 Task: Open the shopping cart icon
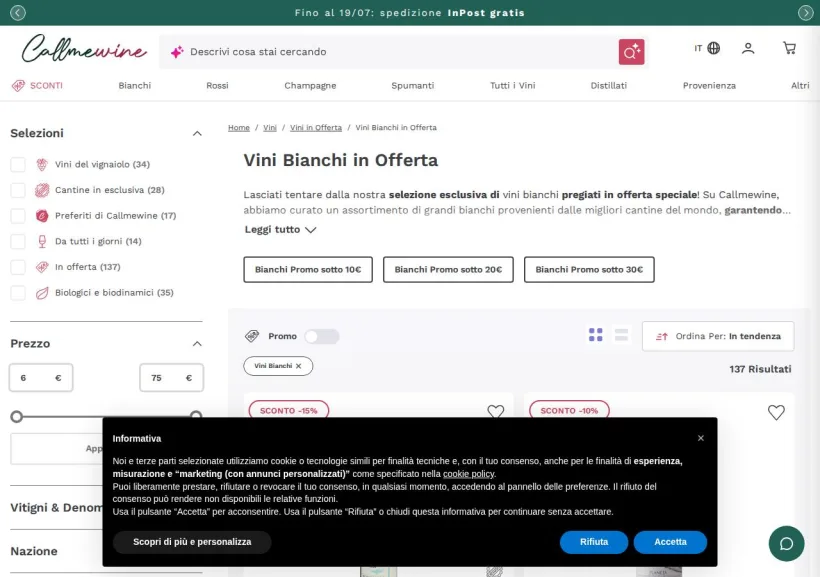pos(789,48)
